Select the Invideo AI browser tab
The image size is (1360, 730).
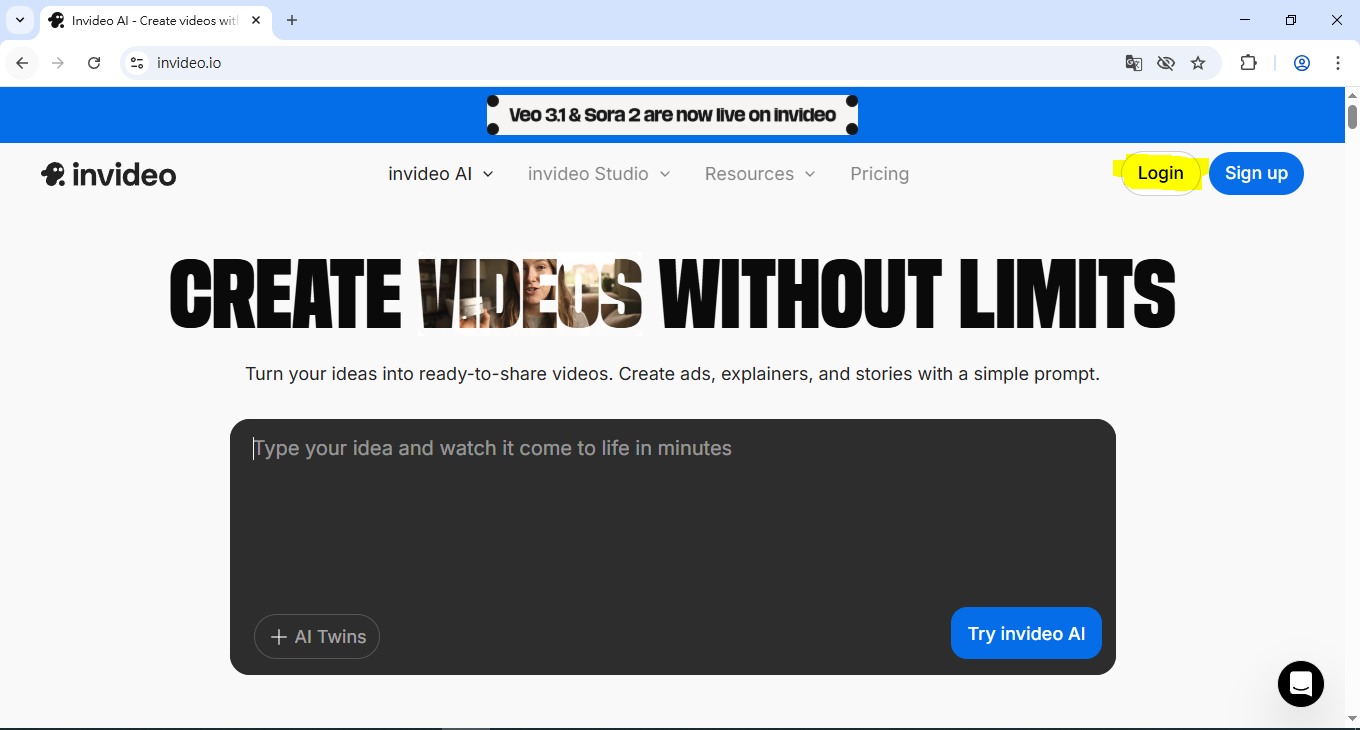(150, 20)
